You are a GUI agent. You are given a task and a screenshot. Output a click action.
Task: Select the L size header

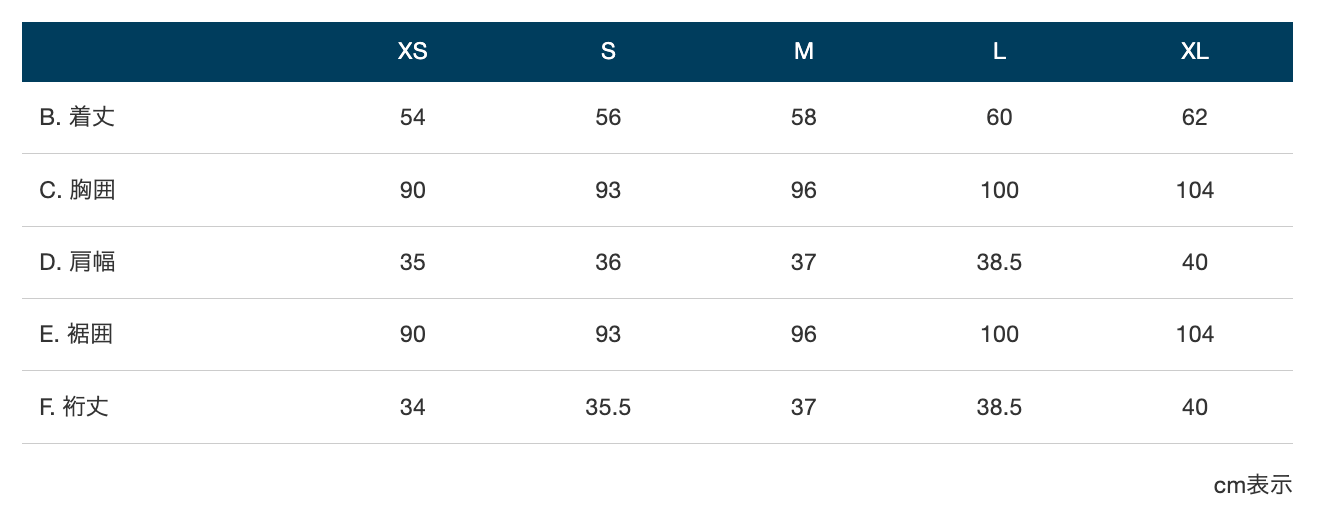999,52
